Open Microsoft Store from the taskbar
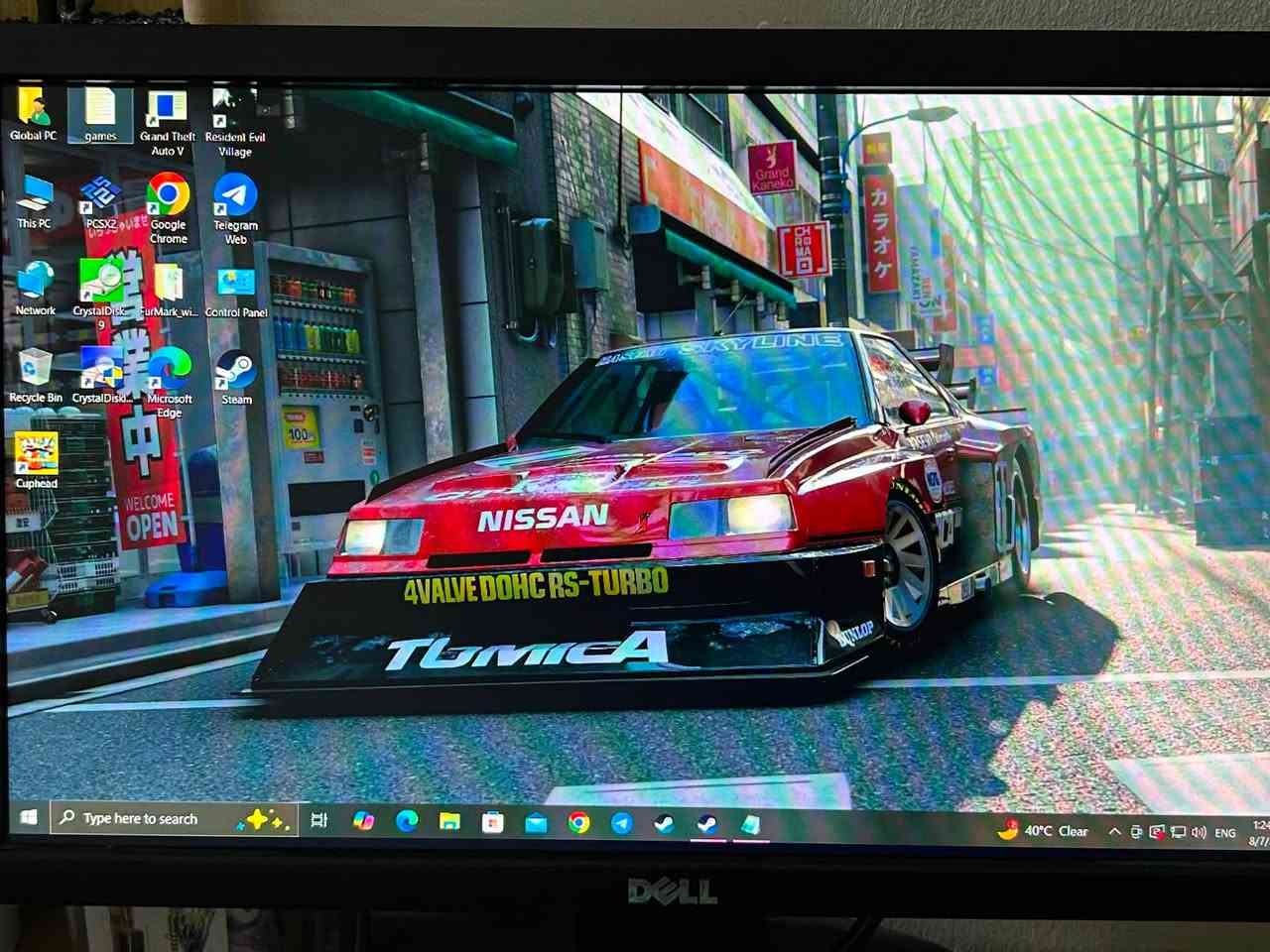 [x=492, y=822]
